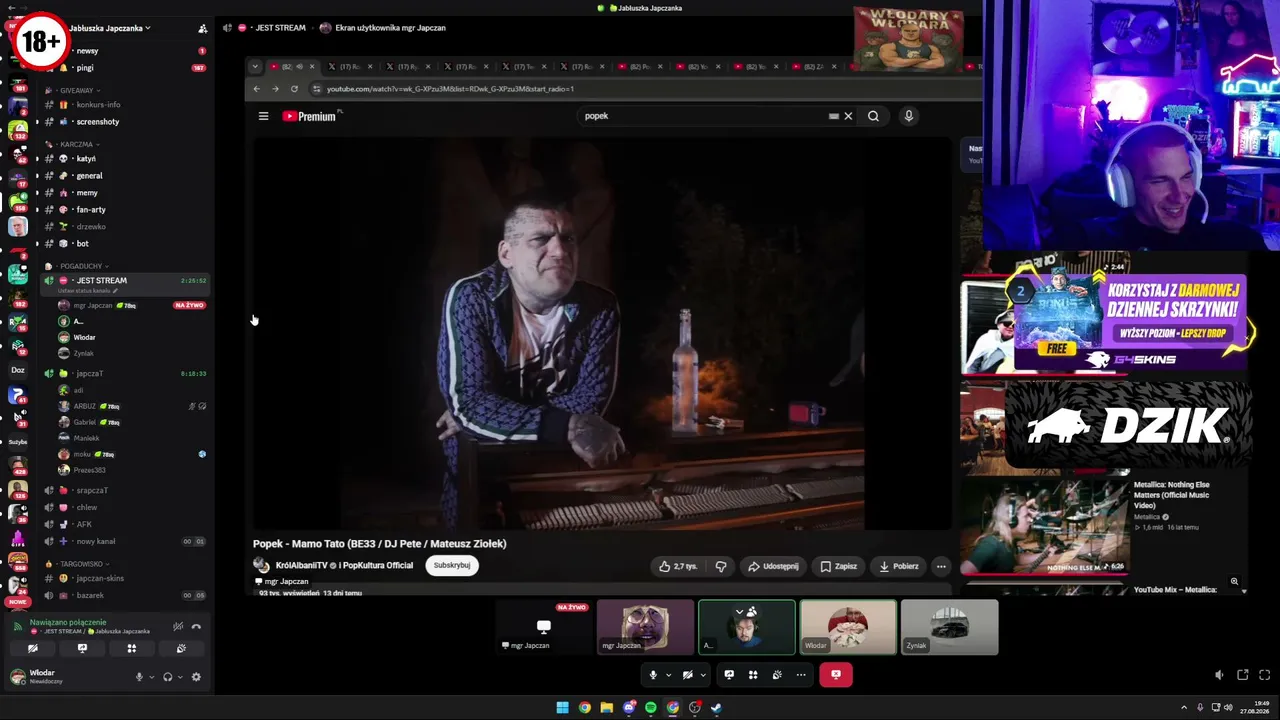Pop out the stream window
The width and height of the screenshot is (1280, 720).
pos(1243,675)
